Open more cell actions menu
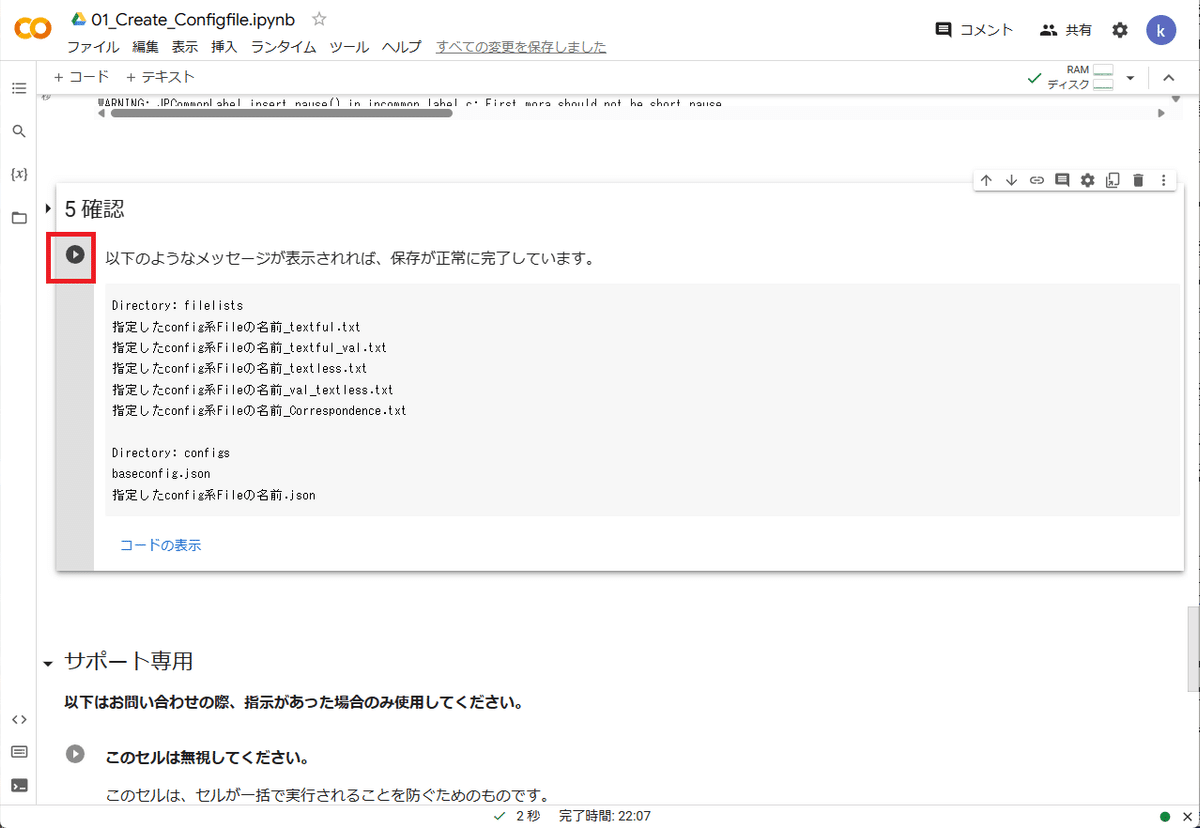The width and height of the screenshot is (1200, 828). click(x=1163, y=180)
